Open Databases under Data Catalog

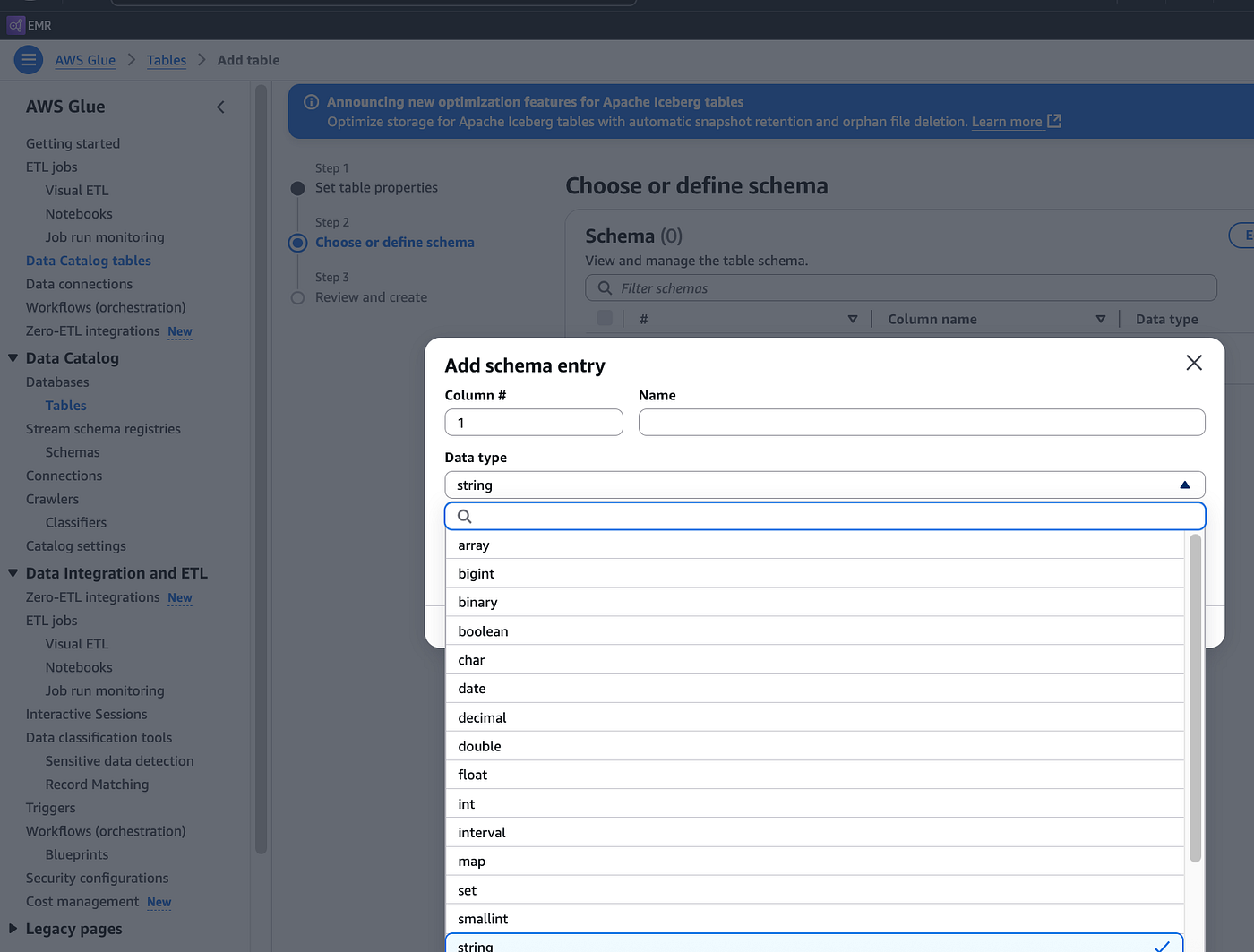[x=57, y=382]
